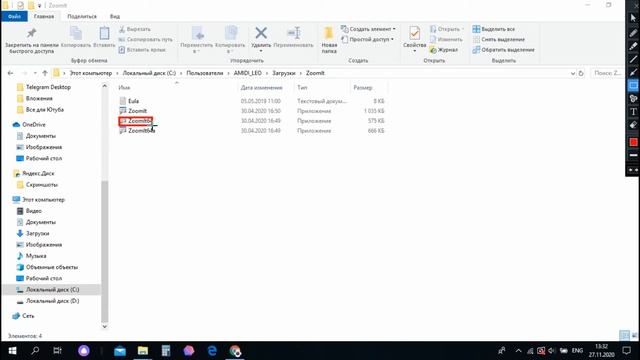Open the arrow under Удалить

[x=261, y=51]
